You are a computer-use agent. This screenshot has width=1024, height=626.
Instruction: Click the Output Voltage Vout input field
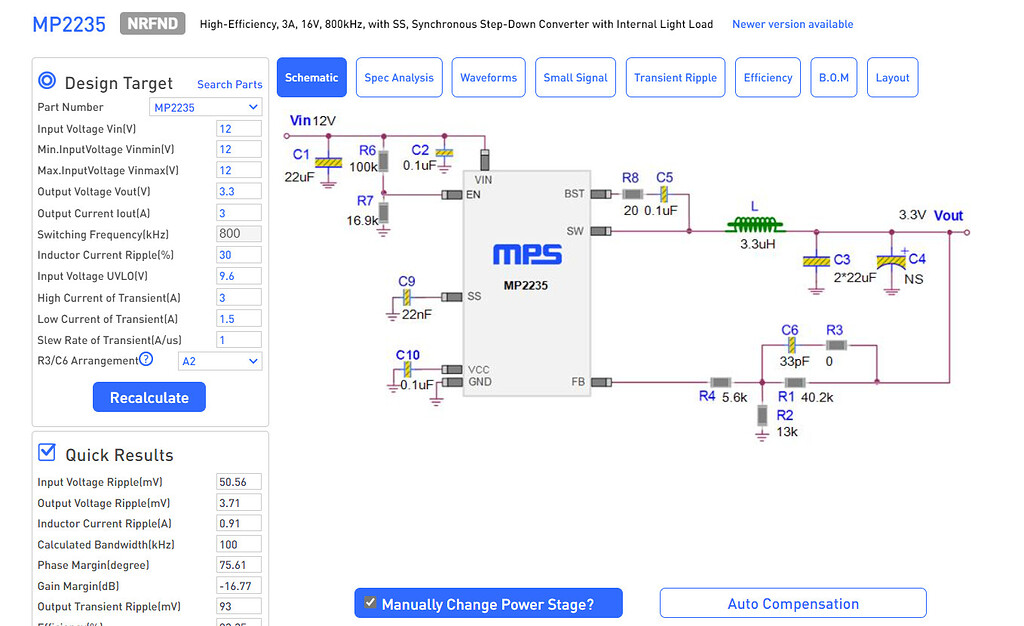[238, 191]
